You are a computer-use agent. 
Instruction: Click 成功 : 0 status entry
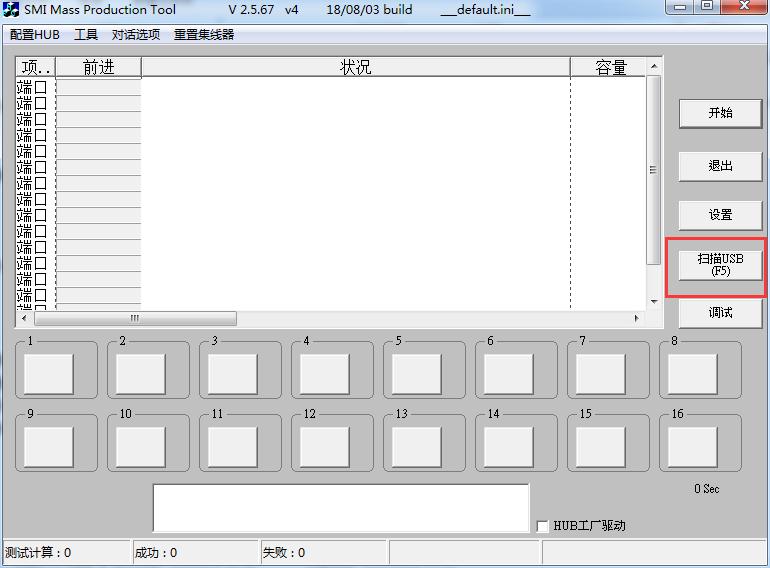pyautogui.click(x=156, y=553)
